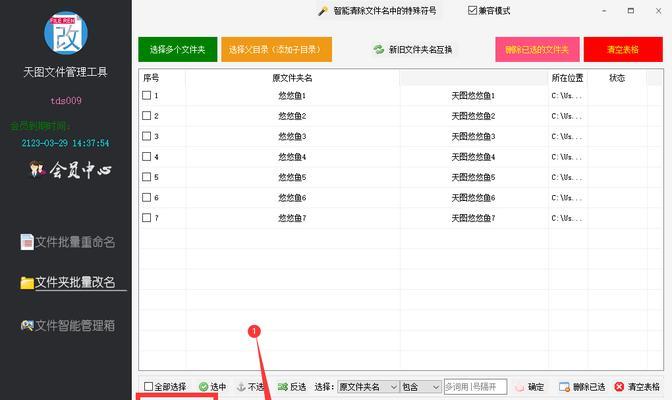Viewport: 672px width, 400px height.
Task: Click the anchor icon for 不选
Action: pos(241,387)
